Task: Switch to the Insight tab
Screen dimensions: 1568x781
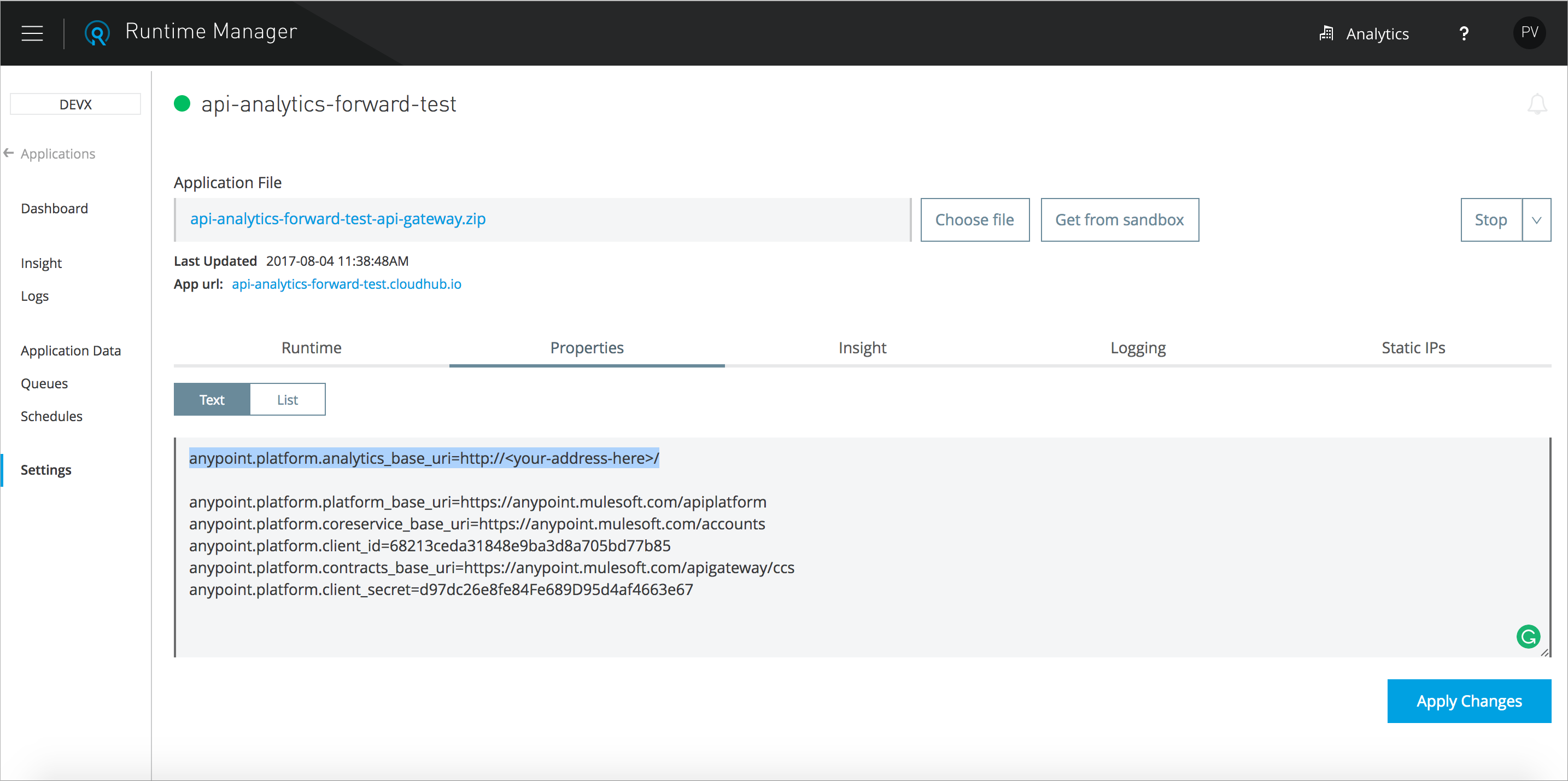Action: (863, 347)
